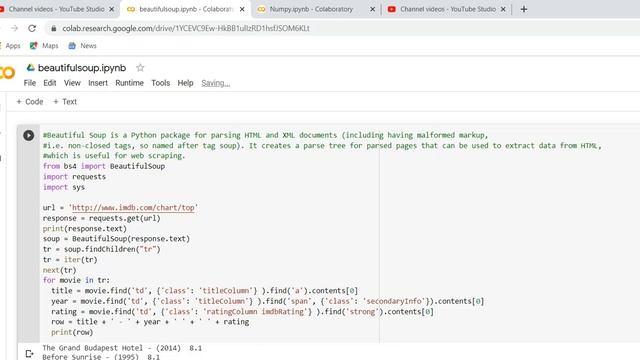Click the 'print(response.text)' line
Image resolution: width=640 pixels, height=360 pixels.
point(85,229)
